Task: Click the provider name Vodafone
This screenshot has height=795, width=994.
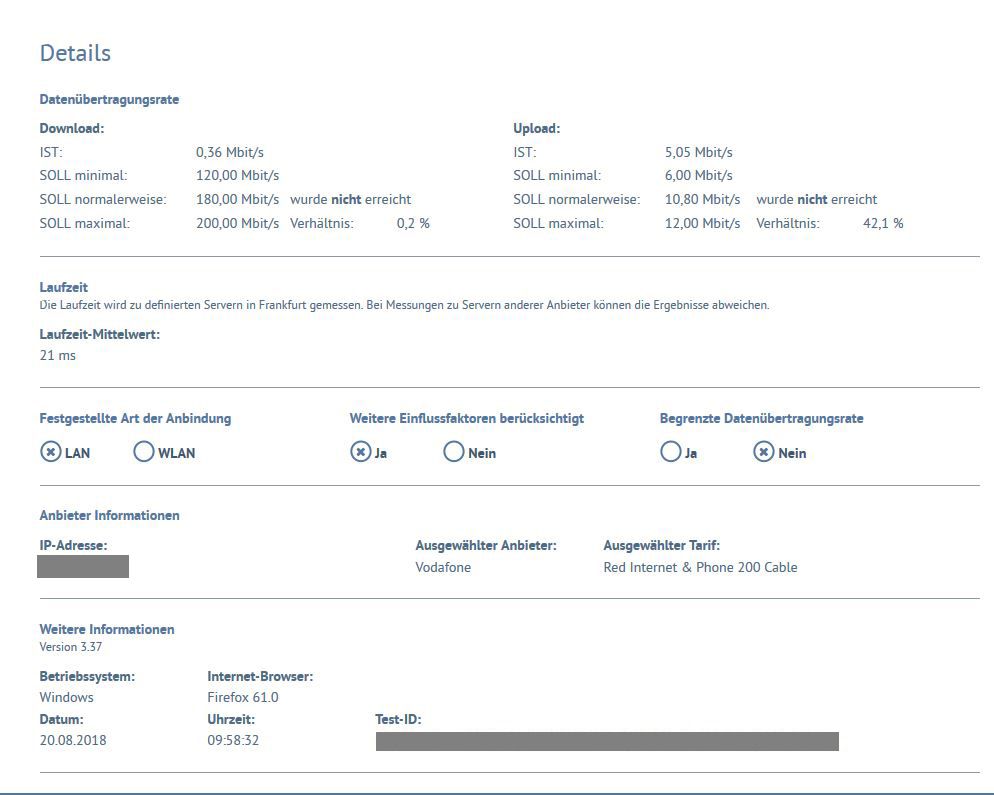Action: [x=443, y=567]
